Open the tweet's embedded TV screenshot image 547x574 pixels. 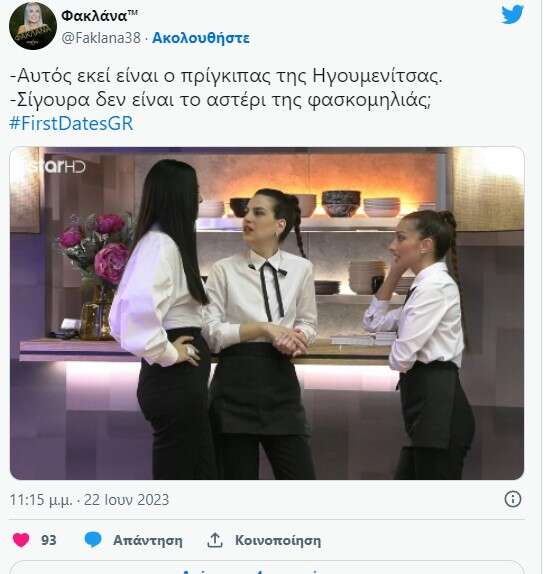[x=267, y=313]
